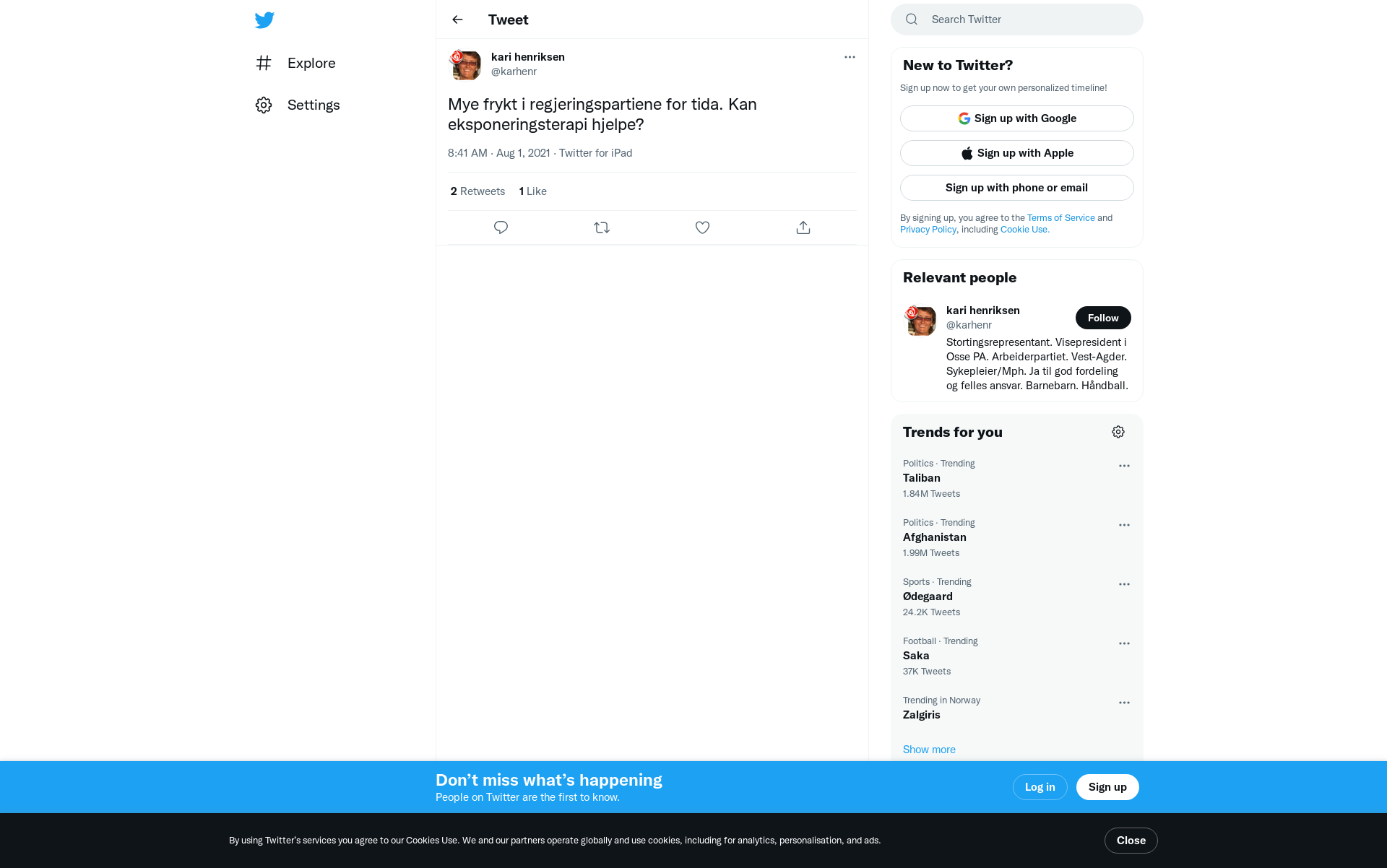Screen dimensions: 1387x868
Task: View the 2 Retweets list
Action: [x=478, y=191]
